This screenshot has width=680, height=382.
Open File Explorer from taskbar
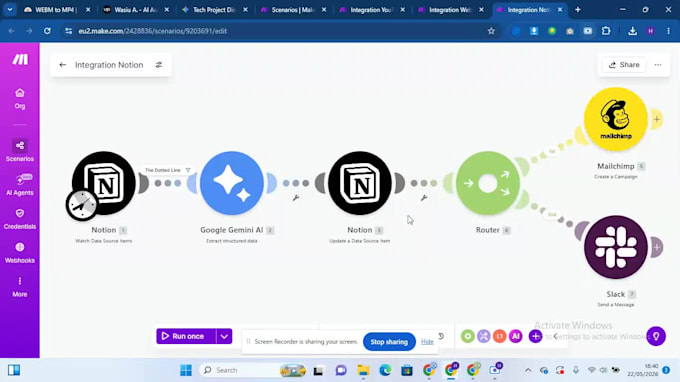point(363,370)
